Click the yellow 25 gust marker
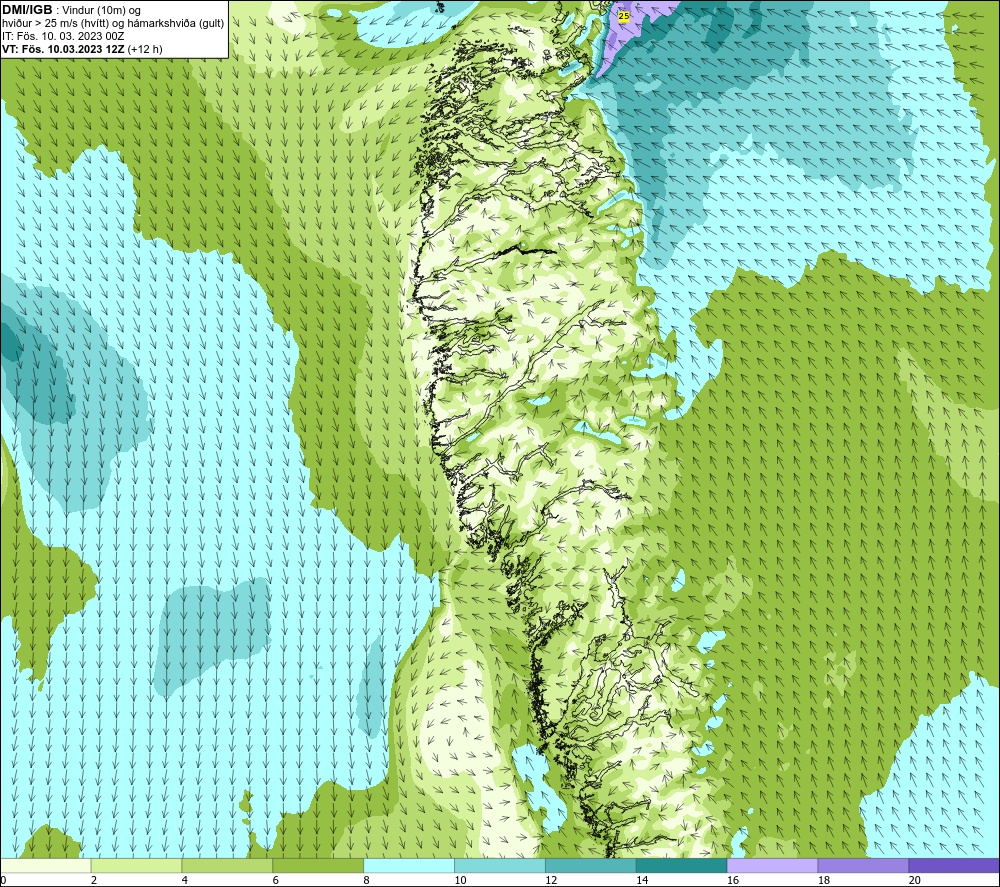Viewport: 1000px width, 887px height. coord(624,16)
